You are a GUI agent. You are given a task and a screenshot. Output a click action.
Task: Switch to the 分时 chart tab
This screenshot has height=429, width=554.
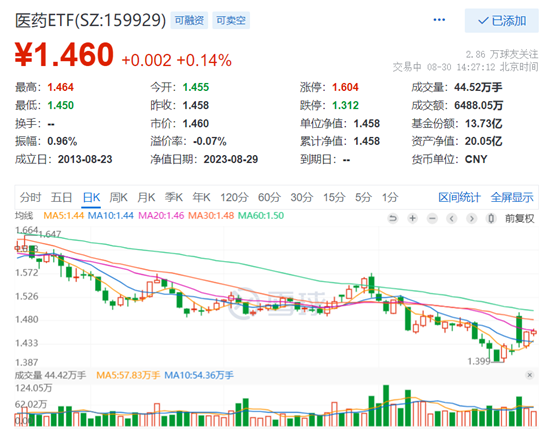coord(30,197)
